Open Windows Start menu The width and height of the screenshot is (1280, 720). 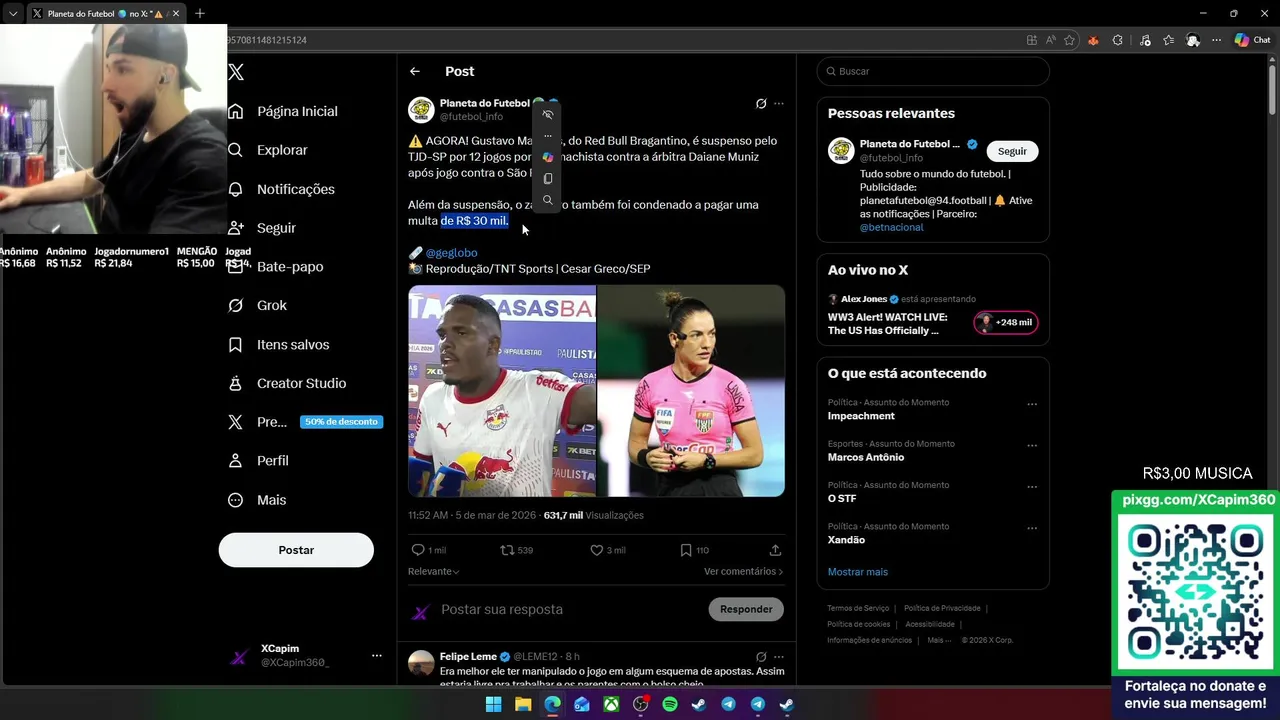(x=493, y=704)
